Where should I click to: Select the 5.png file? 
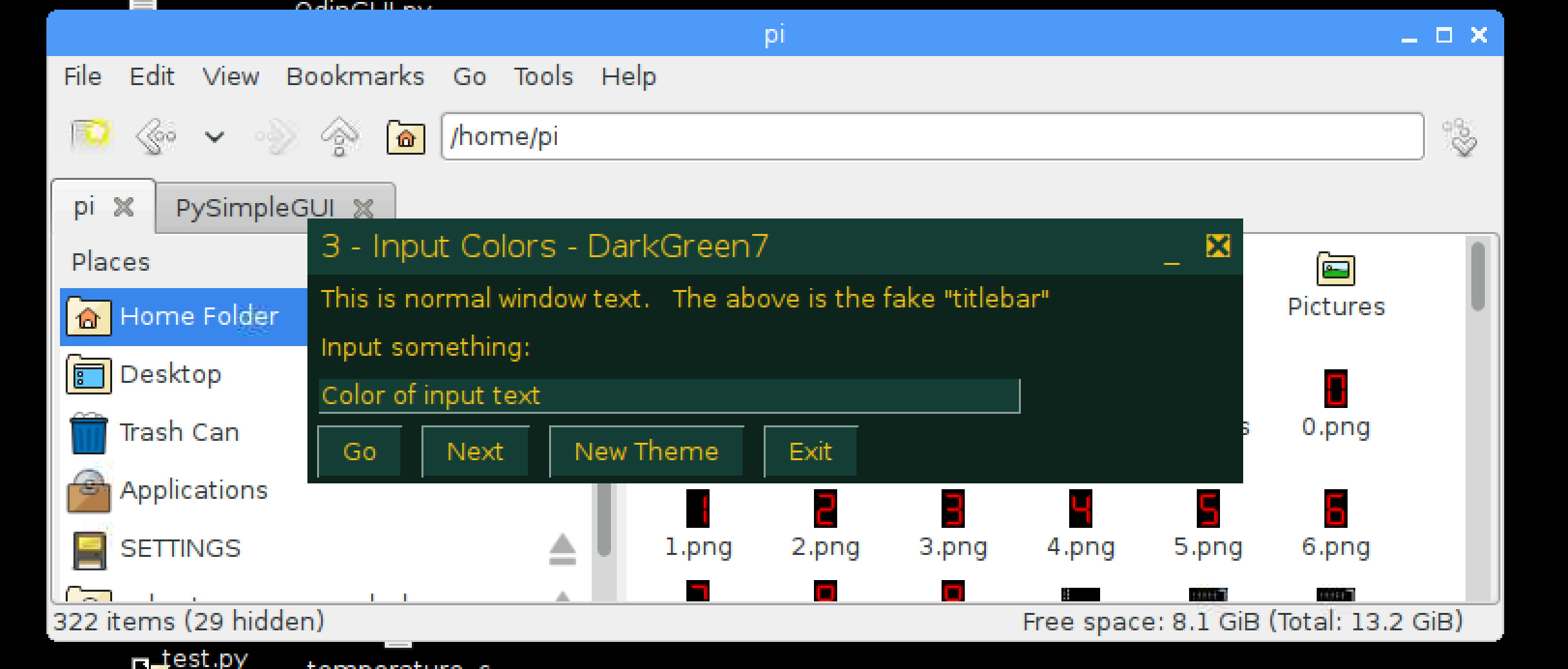pos(1208,524)
